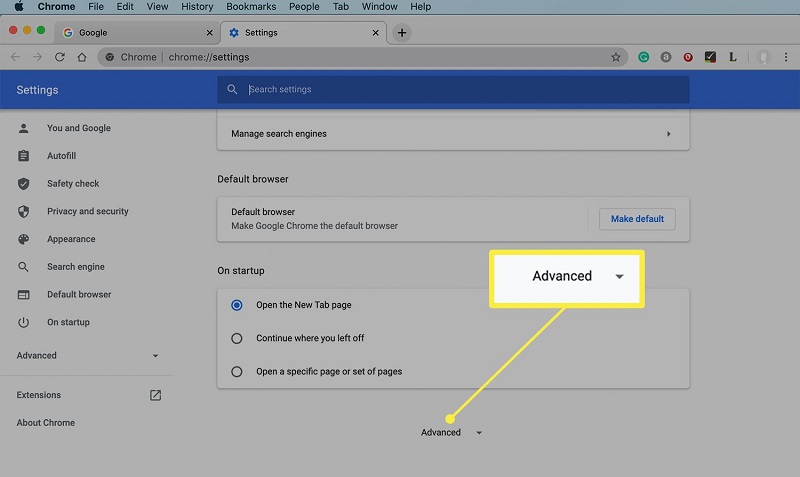
Task: Open the Help menu
Action: pyautogui.click(x=420, y=7)
